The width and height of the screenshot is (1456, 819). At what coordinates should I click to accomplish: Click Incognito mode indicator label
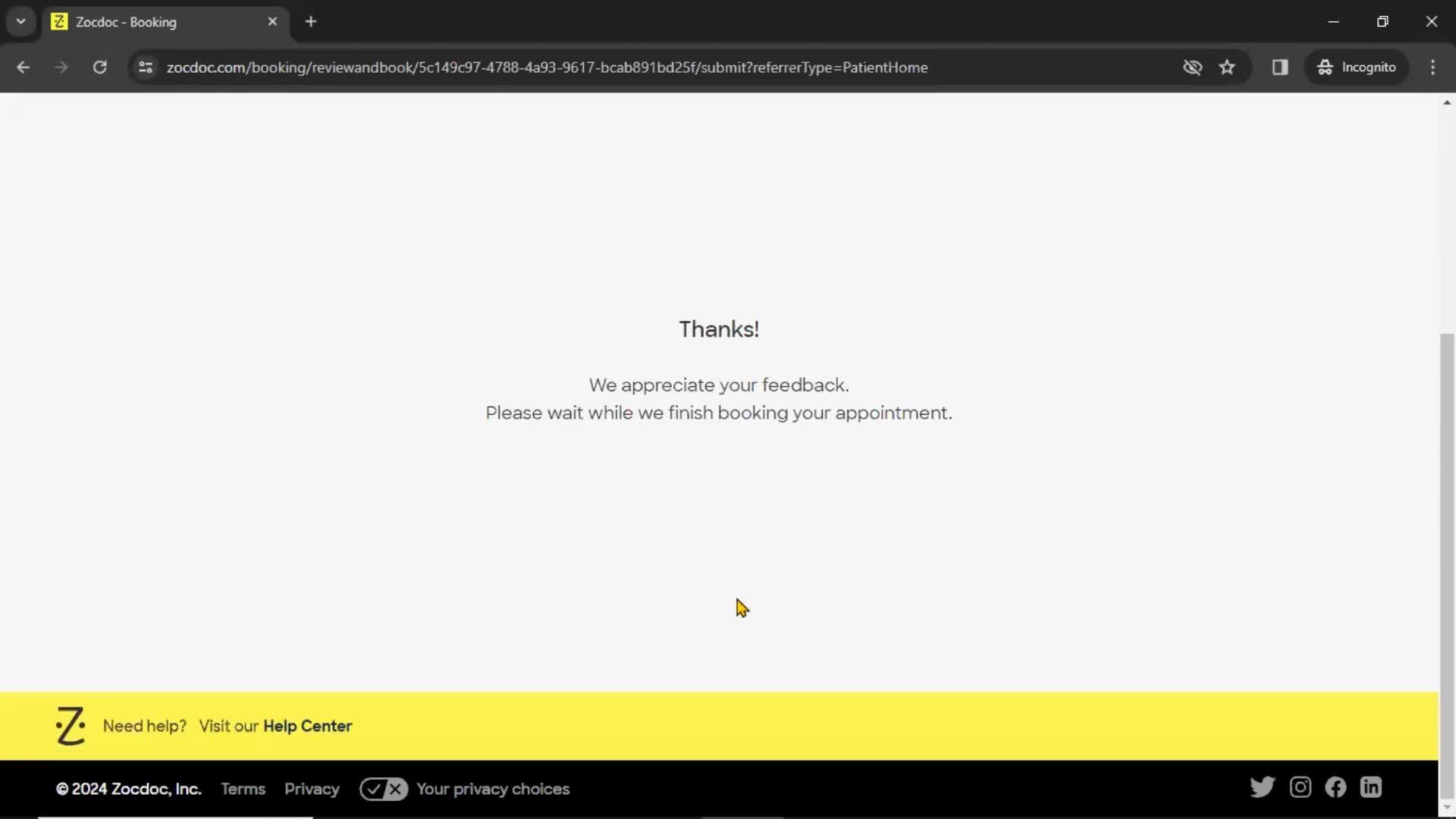(x=1369, y=67)
